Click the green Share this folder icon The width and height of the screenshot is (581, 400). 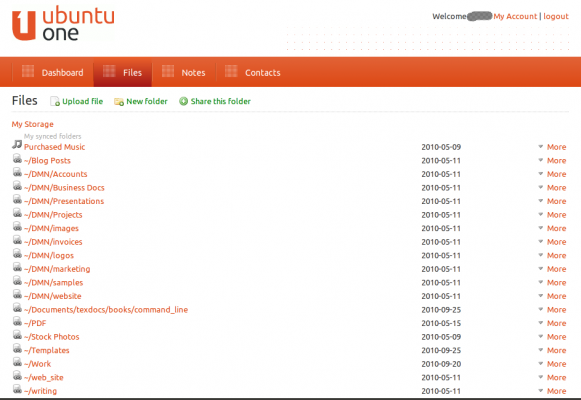[183, 101]
